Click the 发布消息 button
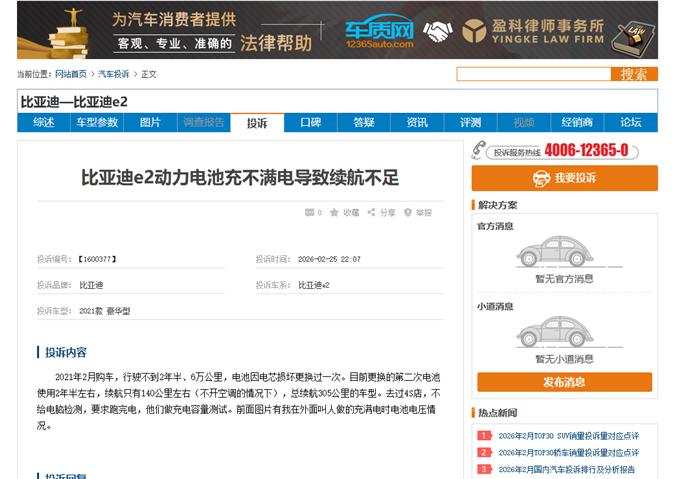 564,382
